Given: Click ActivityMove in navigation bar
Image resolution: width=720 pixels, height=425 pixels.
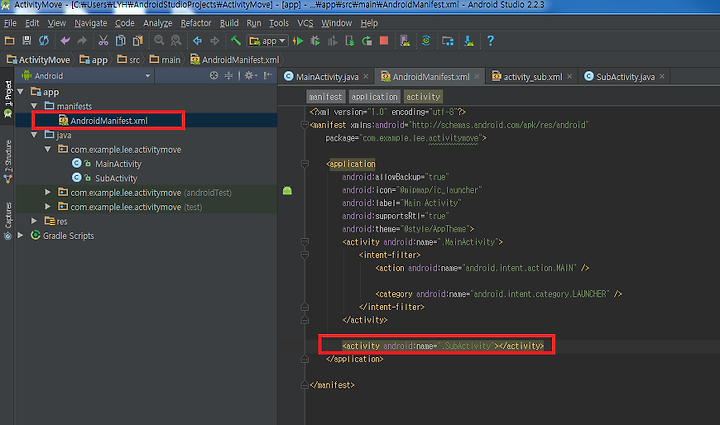Looking at the screenshot, I should point(39,60).
